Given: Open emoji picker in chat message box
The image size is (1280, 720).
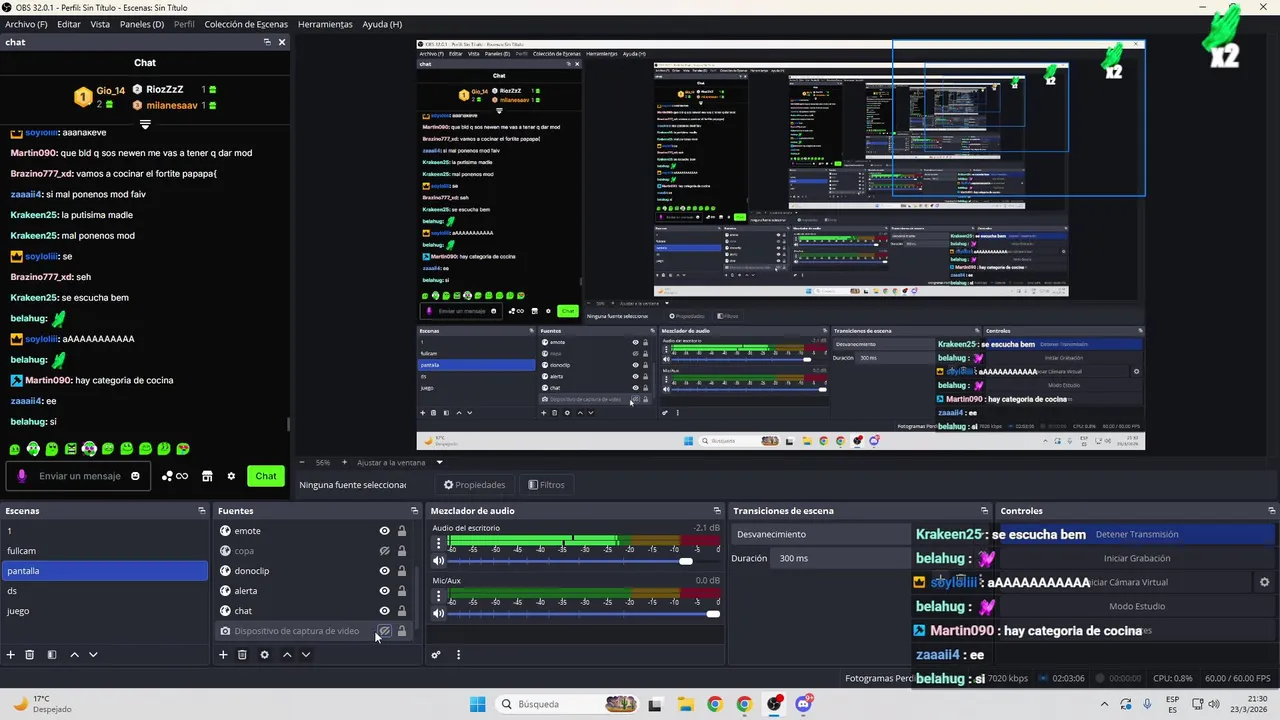Looking at the screenshot, I should pyautogui.click(x=136, y=476).
